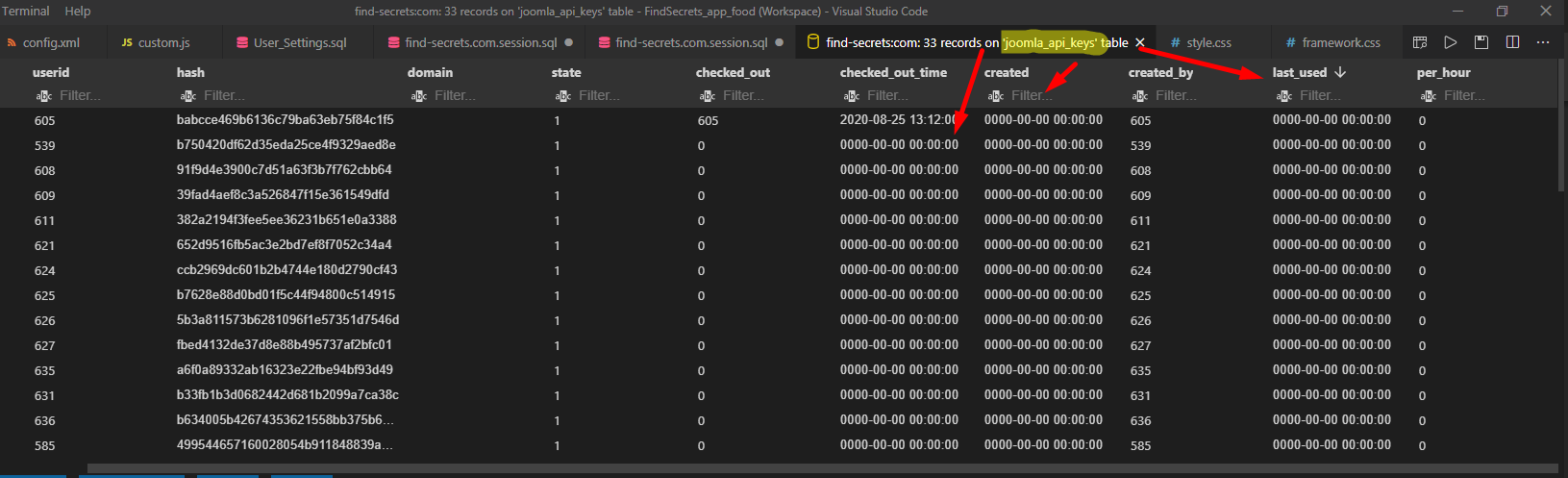Click the table search icon in editor toolbar
The height and width of the screenshot is (478, 1568).
(x=1420, y=42)
